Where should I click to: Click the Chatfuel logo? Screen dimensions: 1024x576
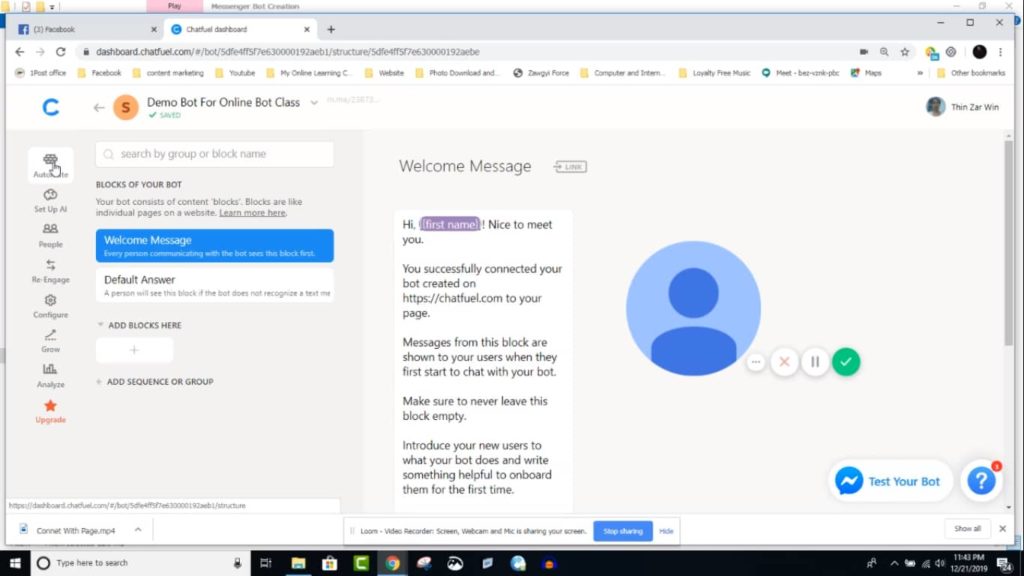point(50,107)
